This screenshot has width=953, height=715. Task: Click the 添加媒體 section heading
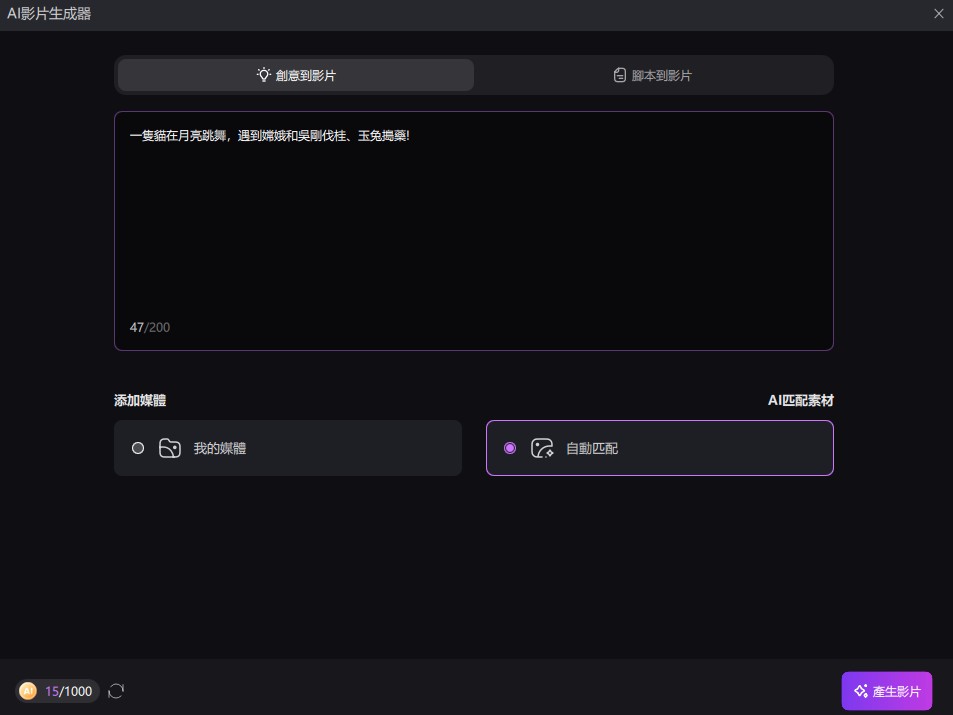click(140, 400)
